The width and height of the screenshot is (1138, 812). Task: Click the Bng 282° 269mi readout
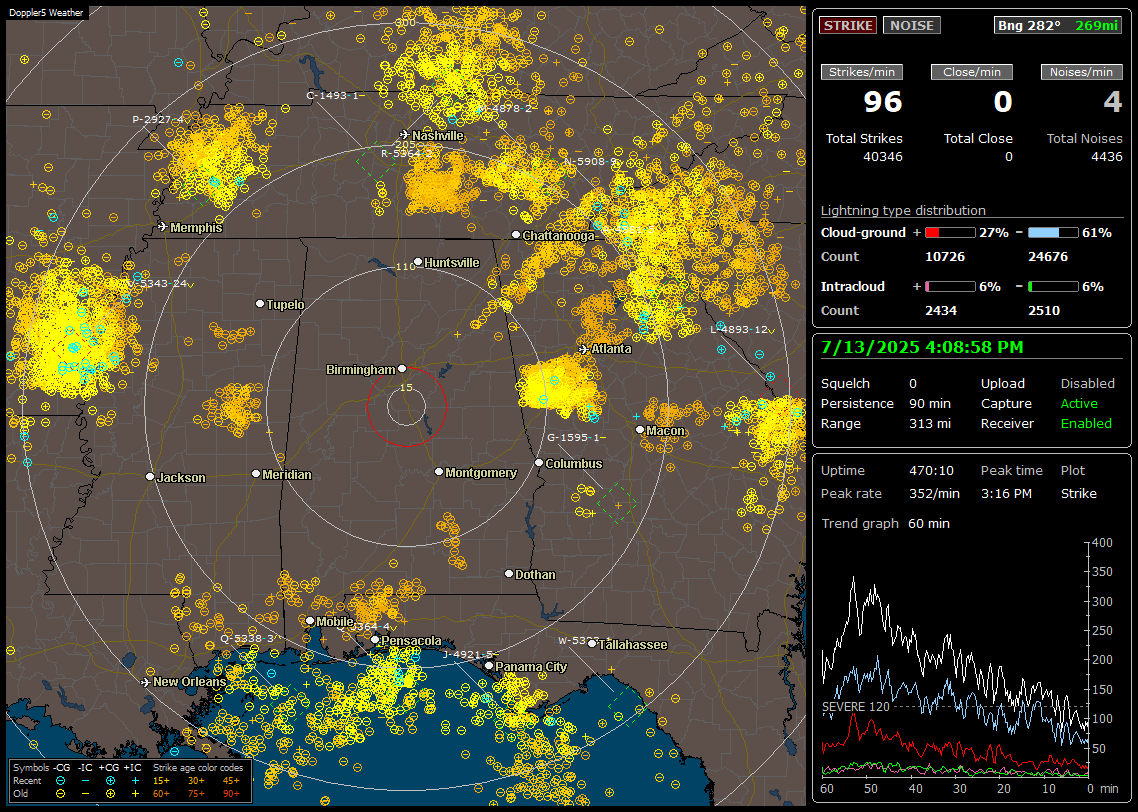tap(1057, 25)
